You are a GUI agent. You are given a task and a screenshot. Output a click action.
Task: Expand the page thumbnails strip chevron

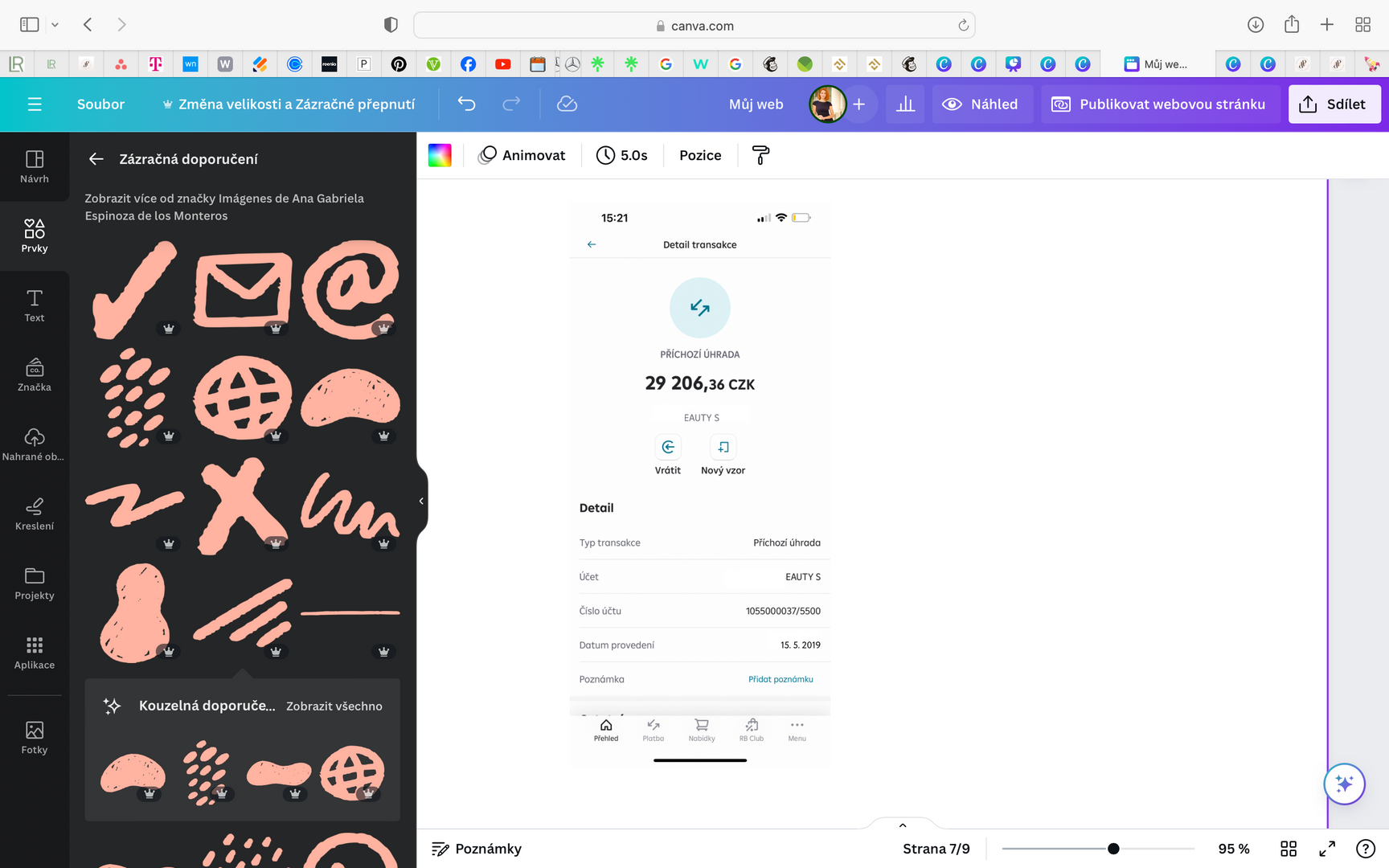coord(903,825)
